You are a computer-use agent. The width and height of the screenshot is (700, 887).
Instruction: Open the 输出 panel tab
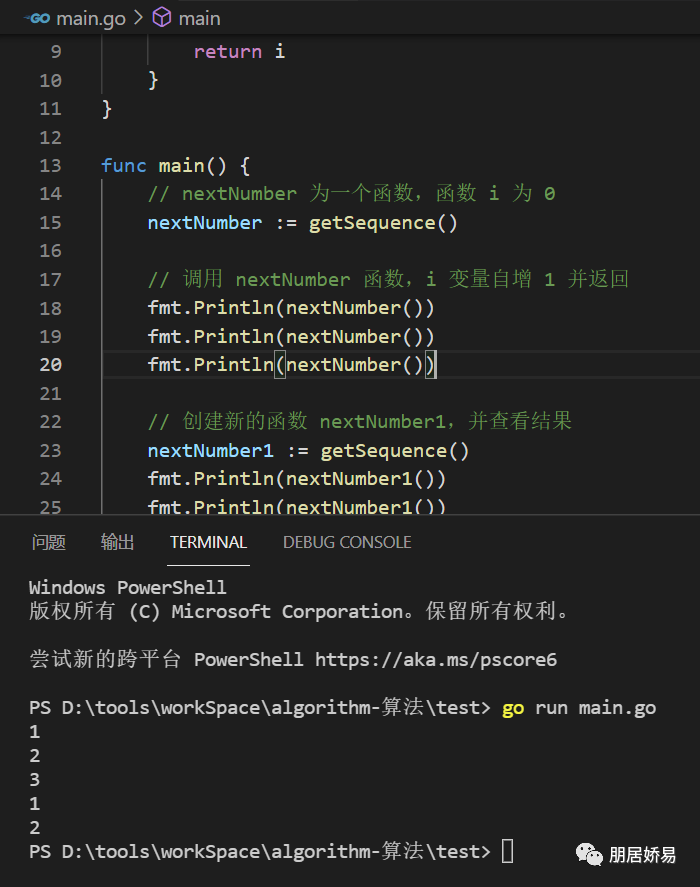pyautogui.click(x=117, y=542)
